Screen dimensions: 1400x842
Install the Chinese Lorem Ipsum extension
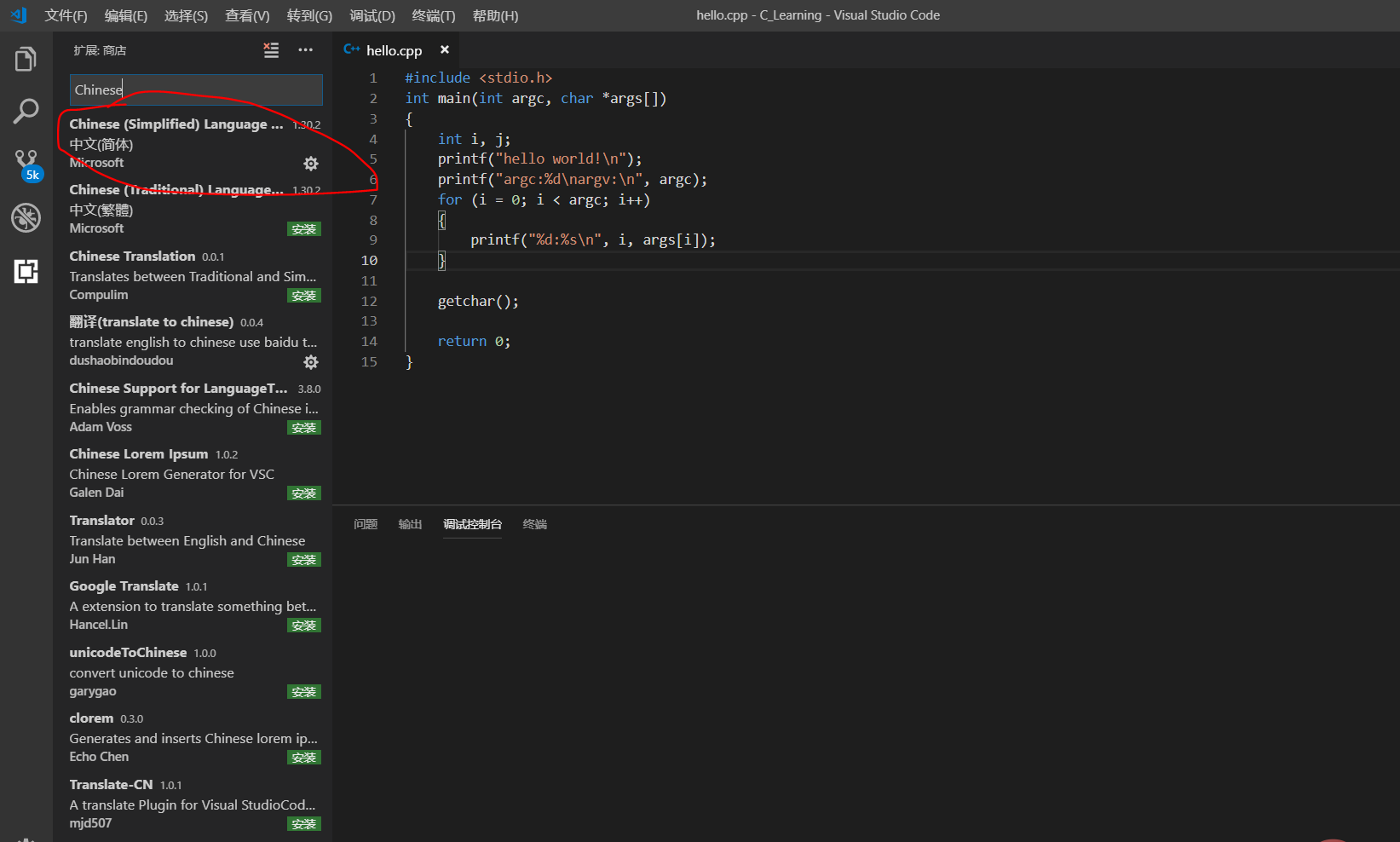304,493
